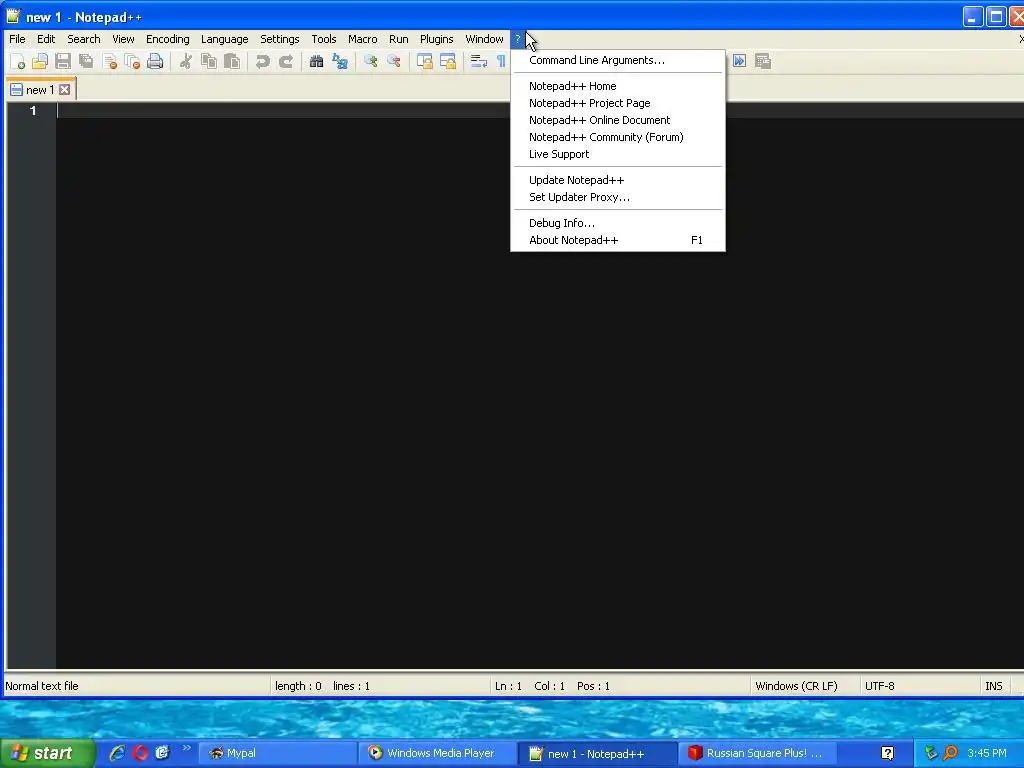Launch Internet Explorer from quick launch
The height and width of the screenshot is (768, 1024).
point(117,753)
